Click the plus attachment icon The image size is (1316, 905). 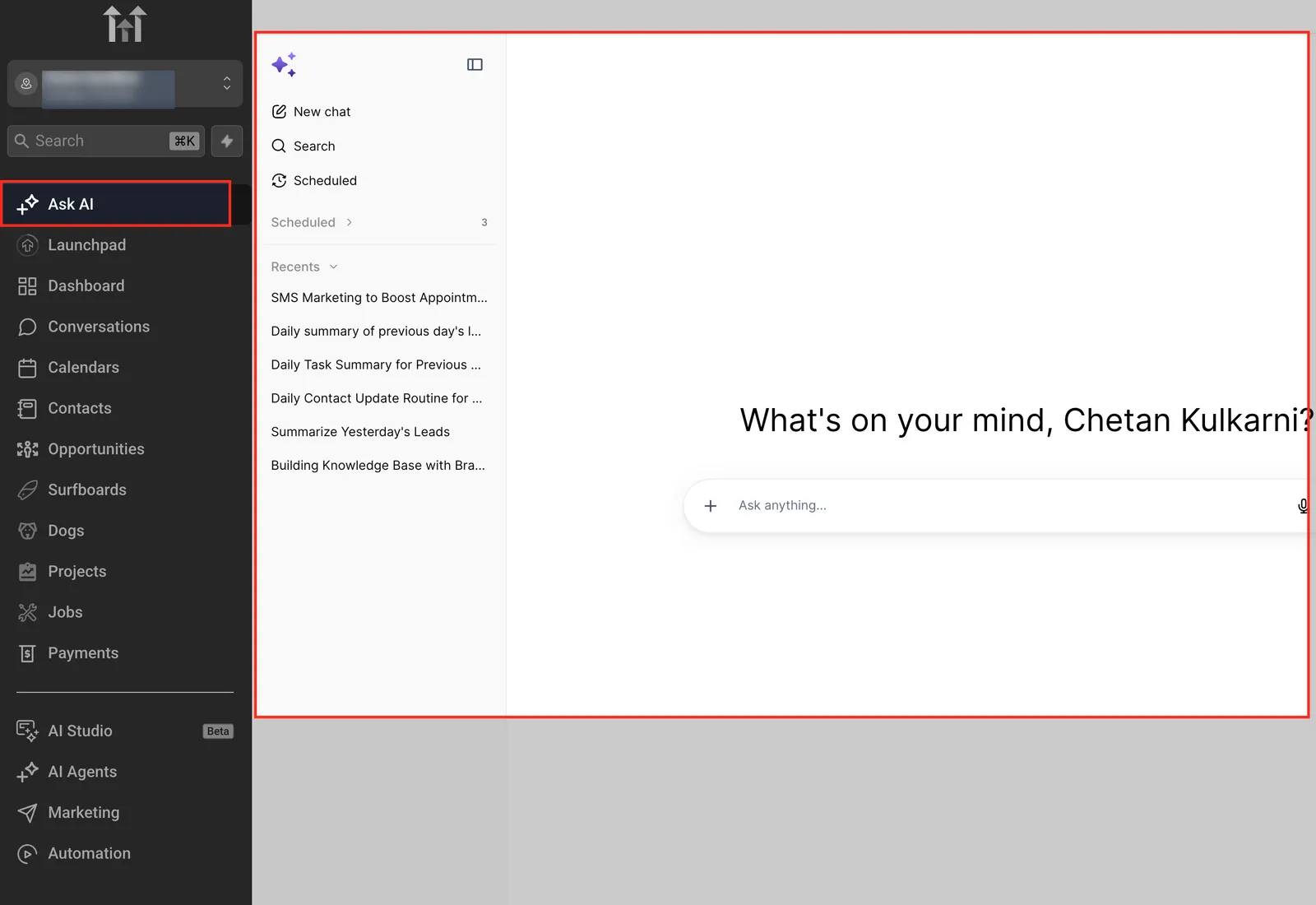click(x=711, y=506)
